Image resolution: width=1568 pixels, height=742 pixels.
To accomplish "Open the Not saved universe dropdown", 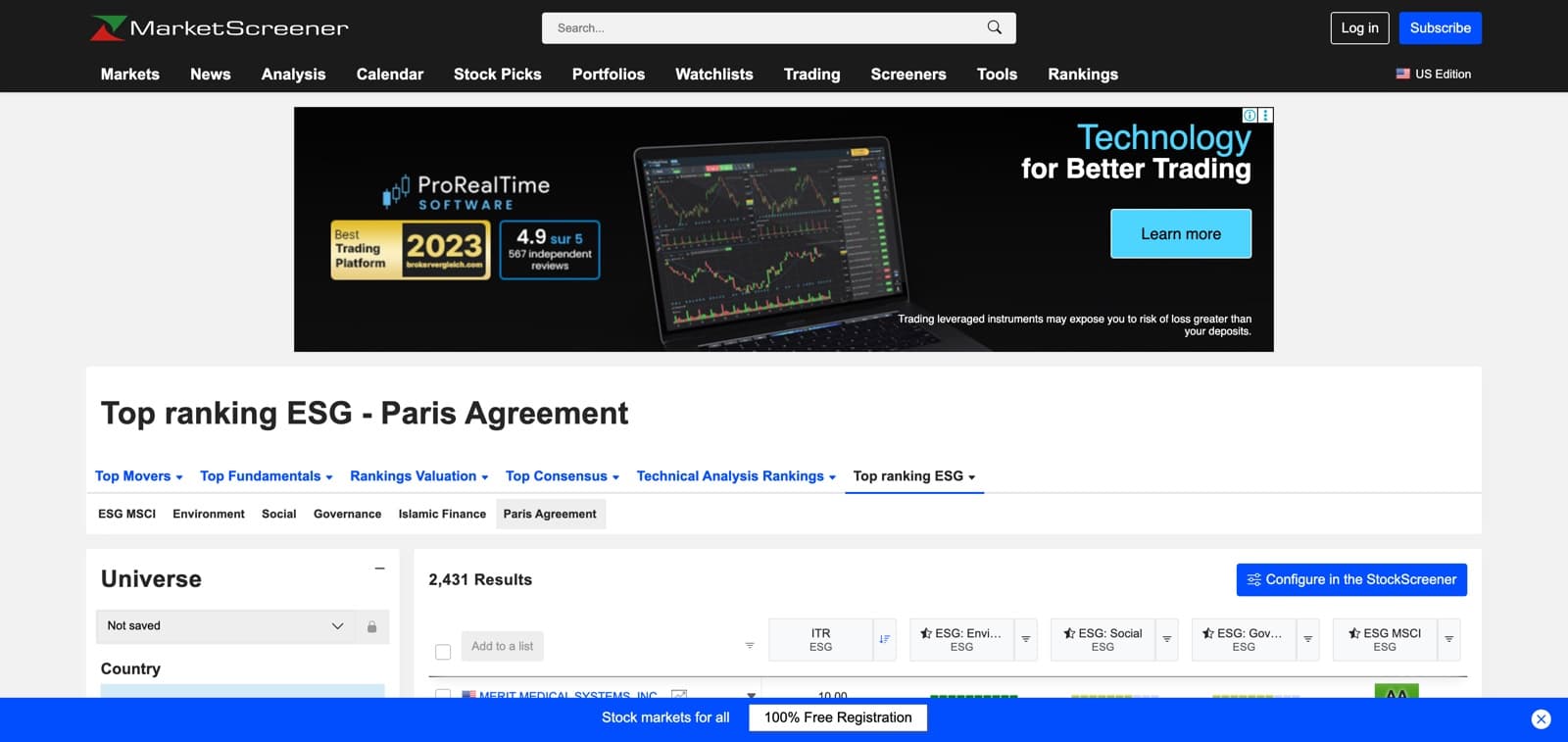I will [x=227, y=626].
